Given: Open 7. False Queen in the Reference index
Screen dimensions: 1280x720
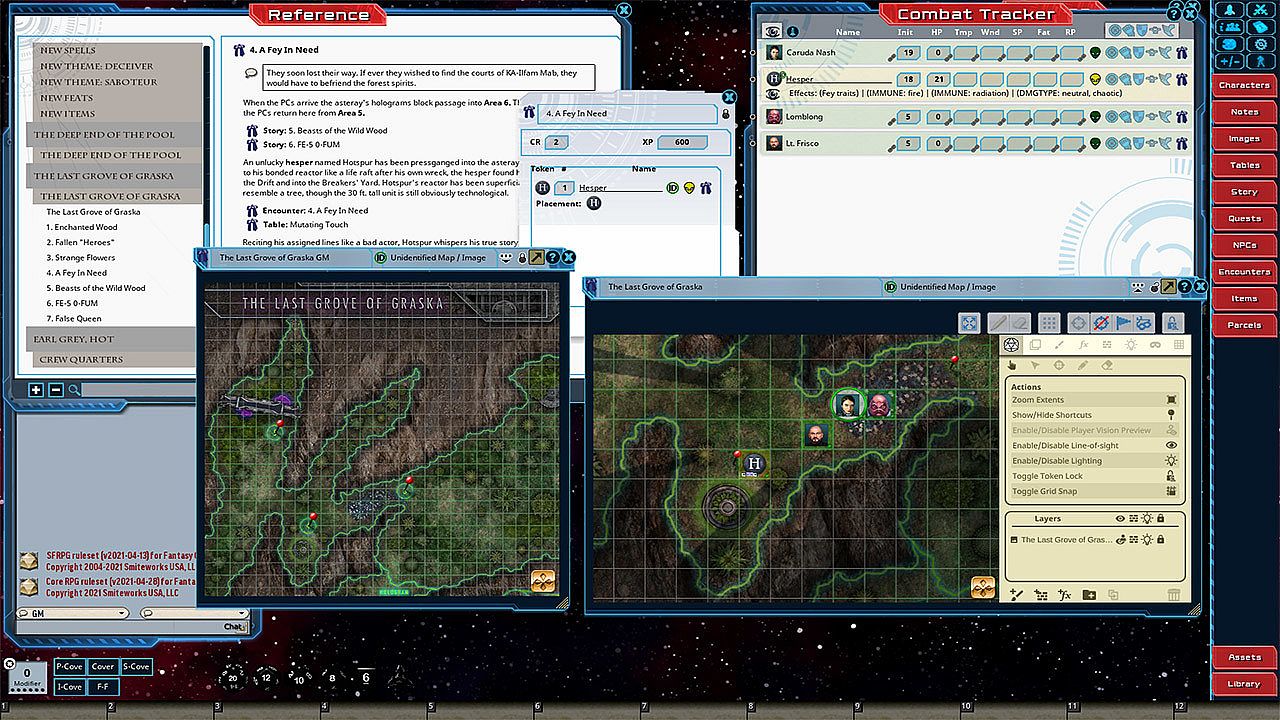Looking at the screenshot, I should 74,318.
